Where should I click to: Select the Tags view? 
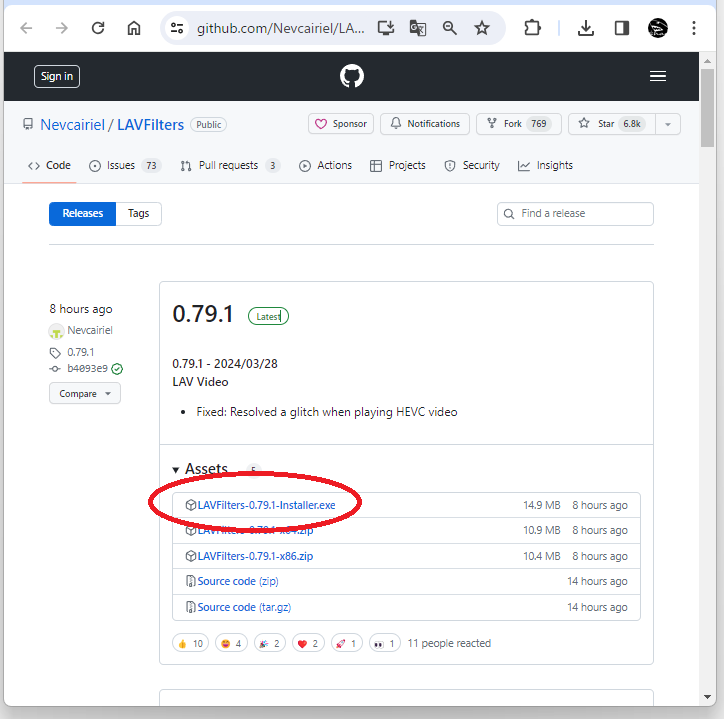pyautogui.click(x=139, y=213)
